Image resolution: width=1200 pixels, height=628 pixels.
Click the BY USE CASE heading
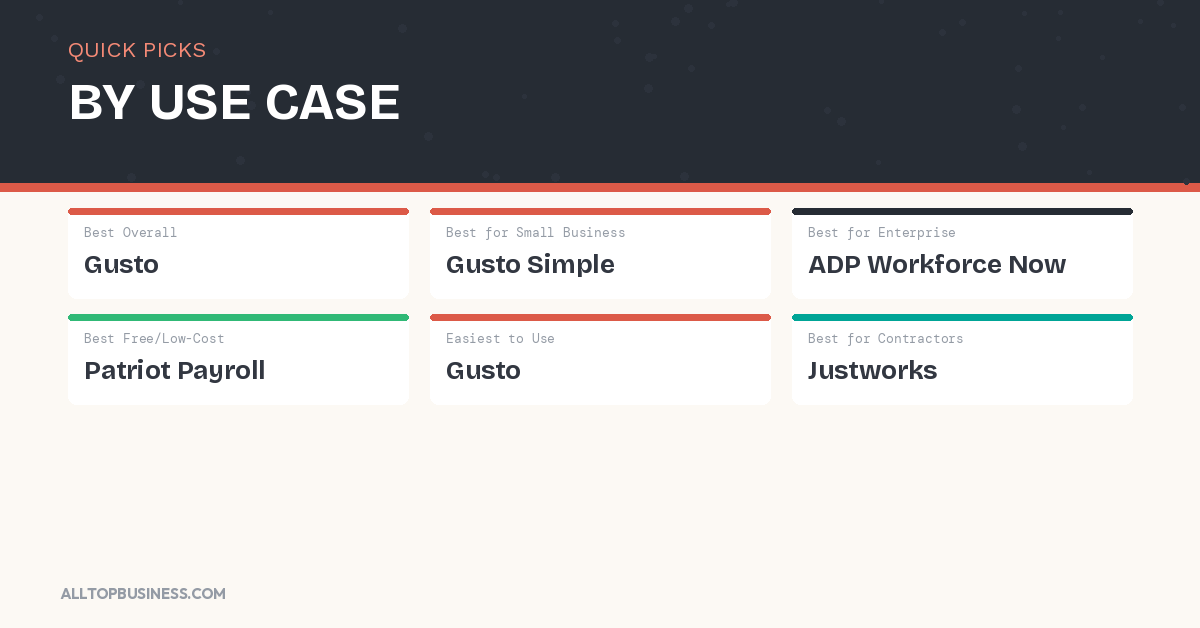tap(234, 102)
